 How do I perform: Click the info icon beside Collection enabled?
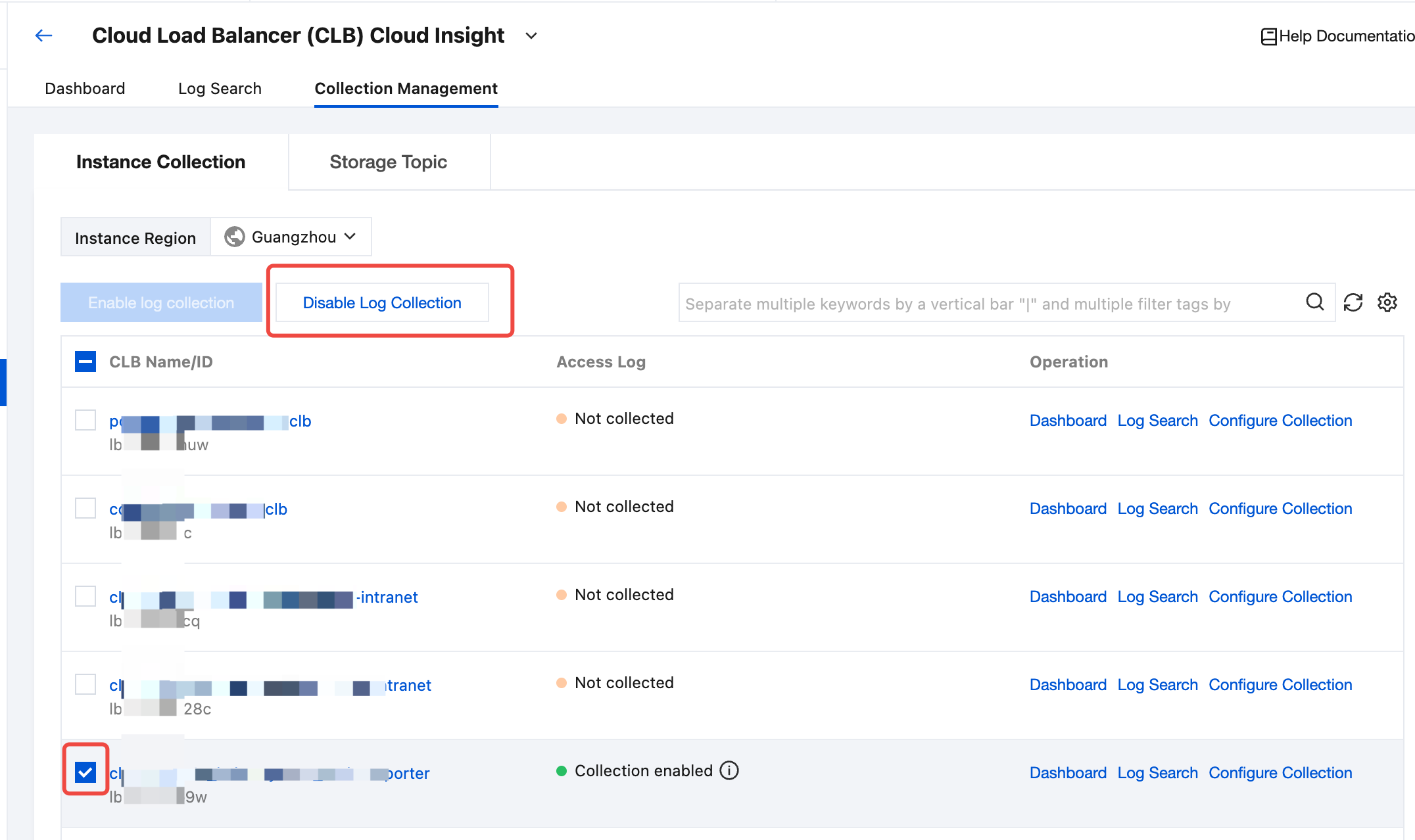point(729,770)
